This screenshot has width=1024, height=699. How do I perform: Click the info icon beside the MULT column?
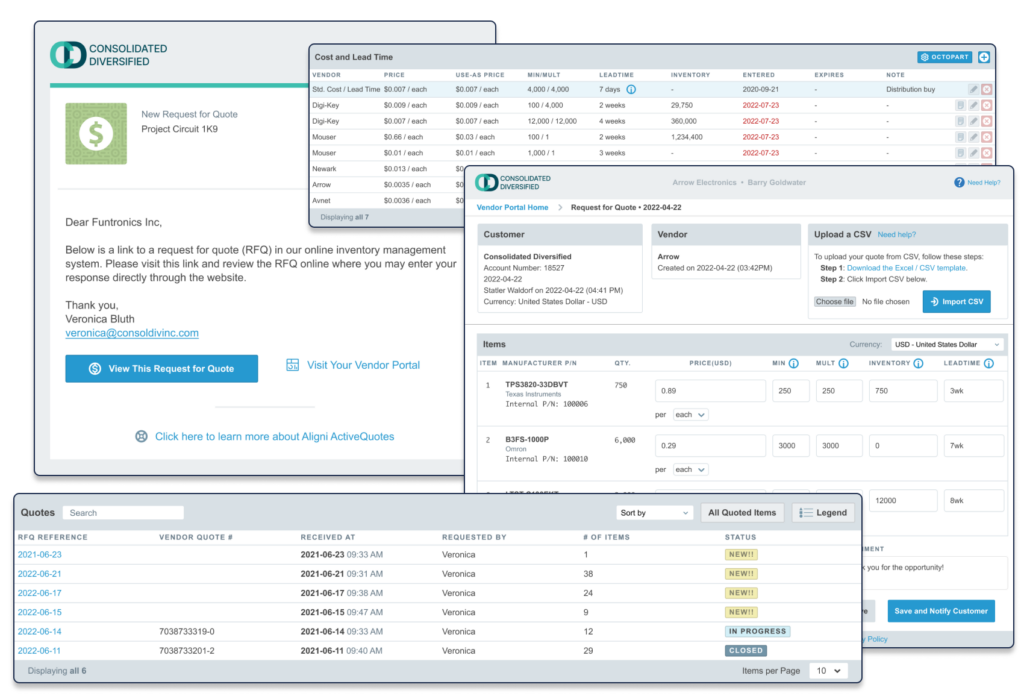click(843, 363)
